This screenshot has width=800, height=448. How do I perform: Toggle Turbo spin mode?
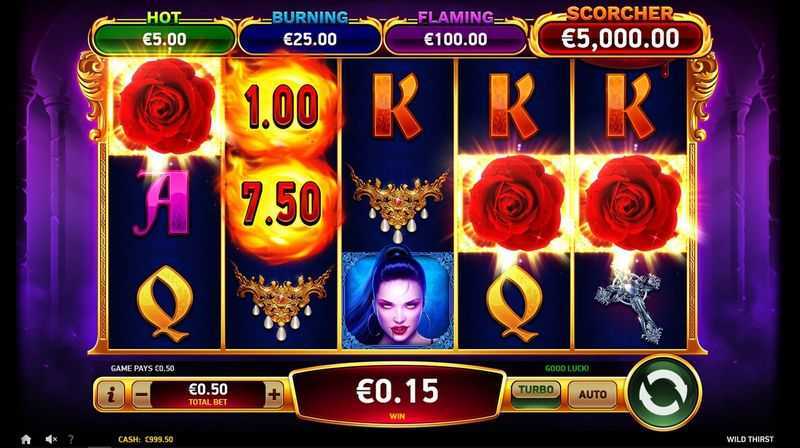pyautogui.click(x=536, y=394)
